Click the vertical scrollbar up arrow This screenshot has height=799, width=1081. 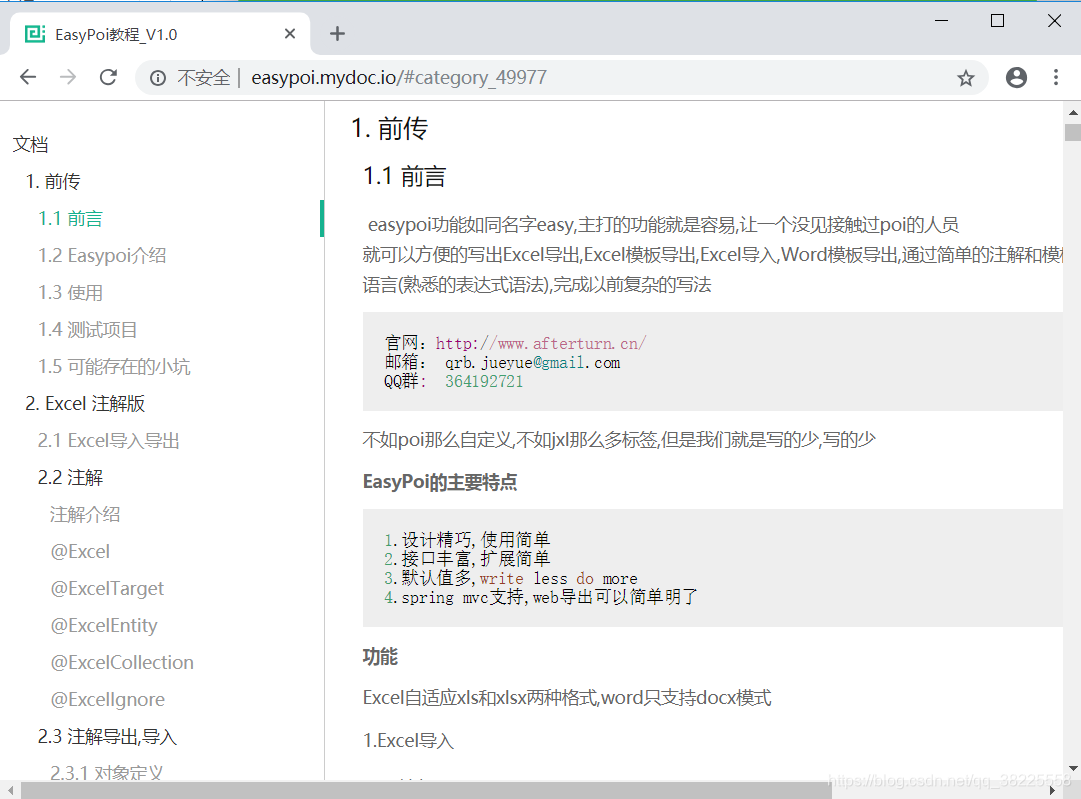click(1073, 112)
